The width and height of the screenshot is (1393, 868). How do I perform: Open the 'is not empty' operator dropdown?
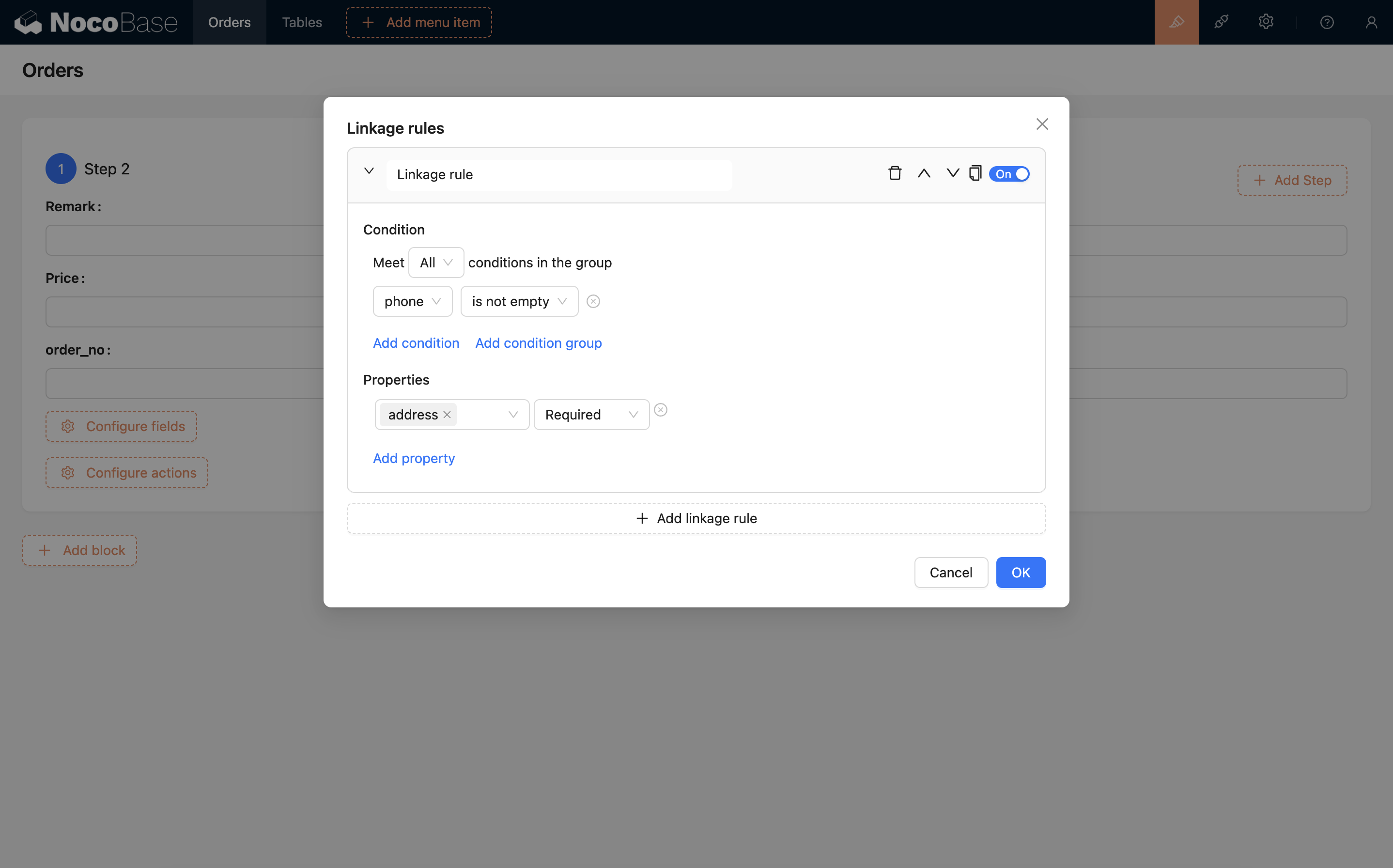[x=519, y=301]
